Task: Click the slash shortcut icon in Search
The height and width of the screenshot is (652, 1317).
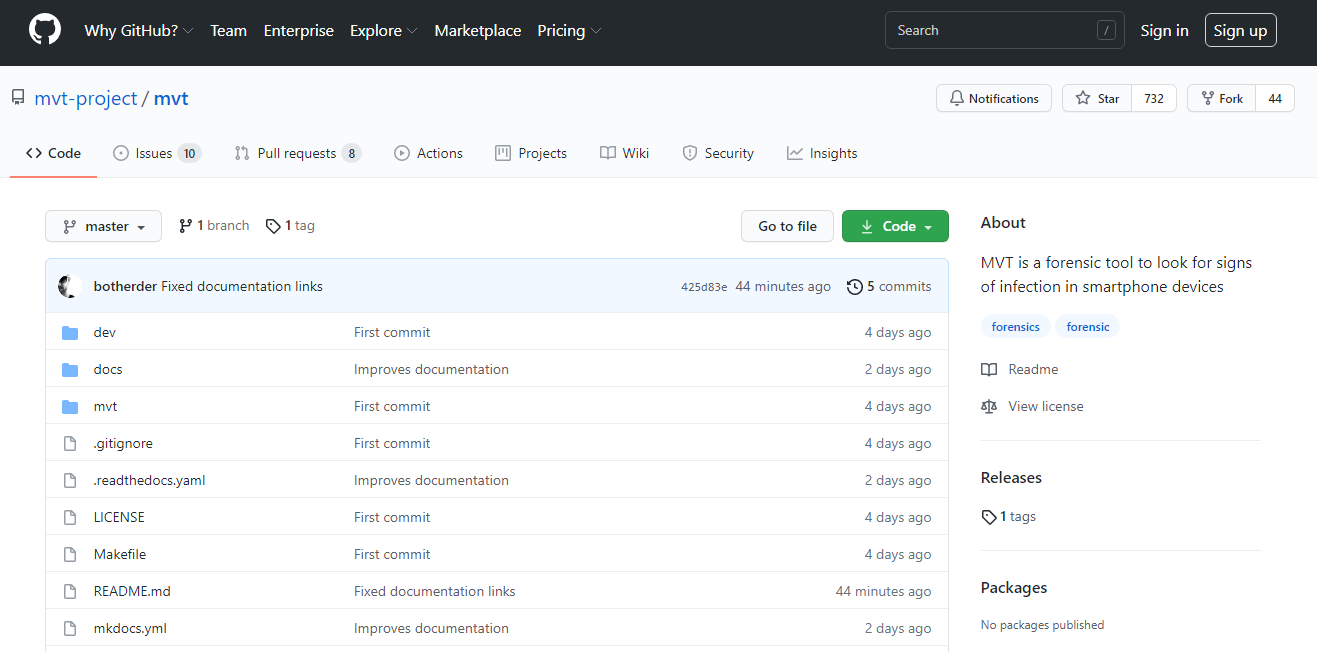Action: coord(1106,30)
